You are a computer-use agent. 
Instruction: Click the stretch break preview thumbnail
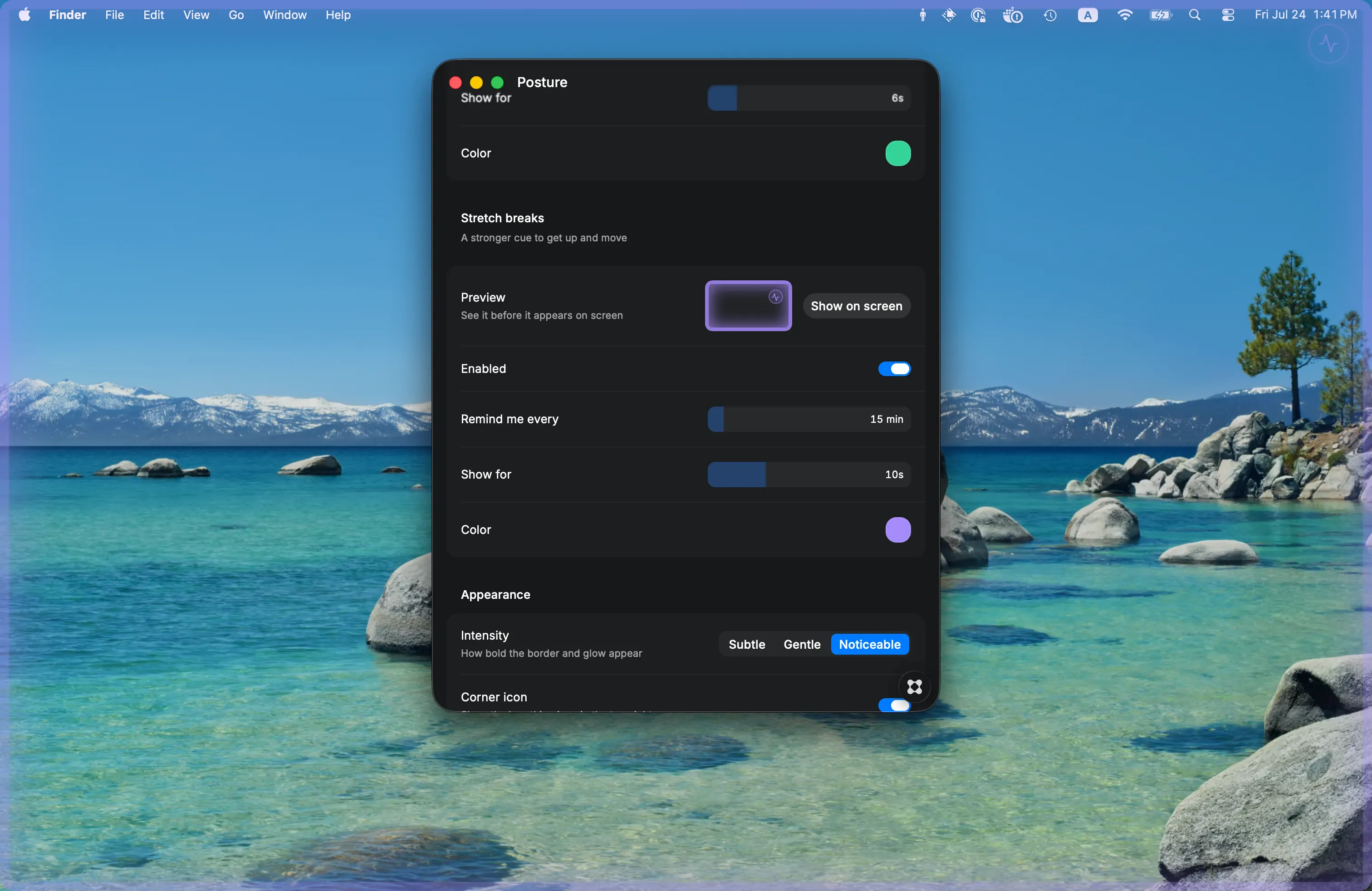pyautogui.click(x=748, y=306)
